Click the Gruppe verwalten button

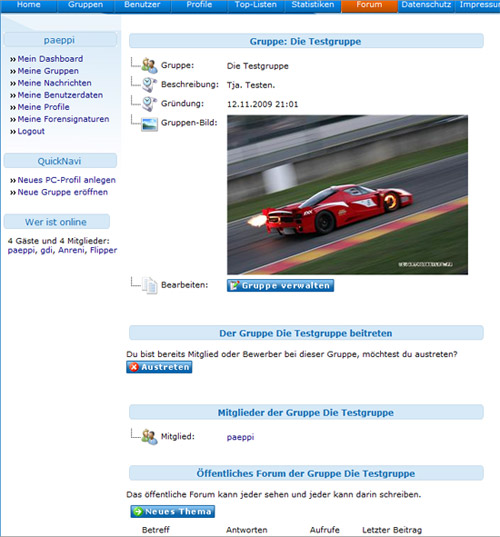tap(280, 286)
